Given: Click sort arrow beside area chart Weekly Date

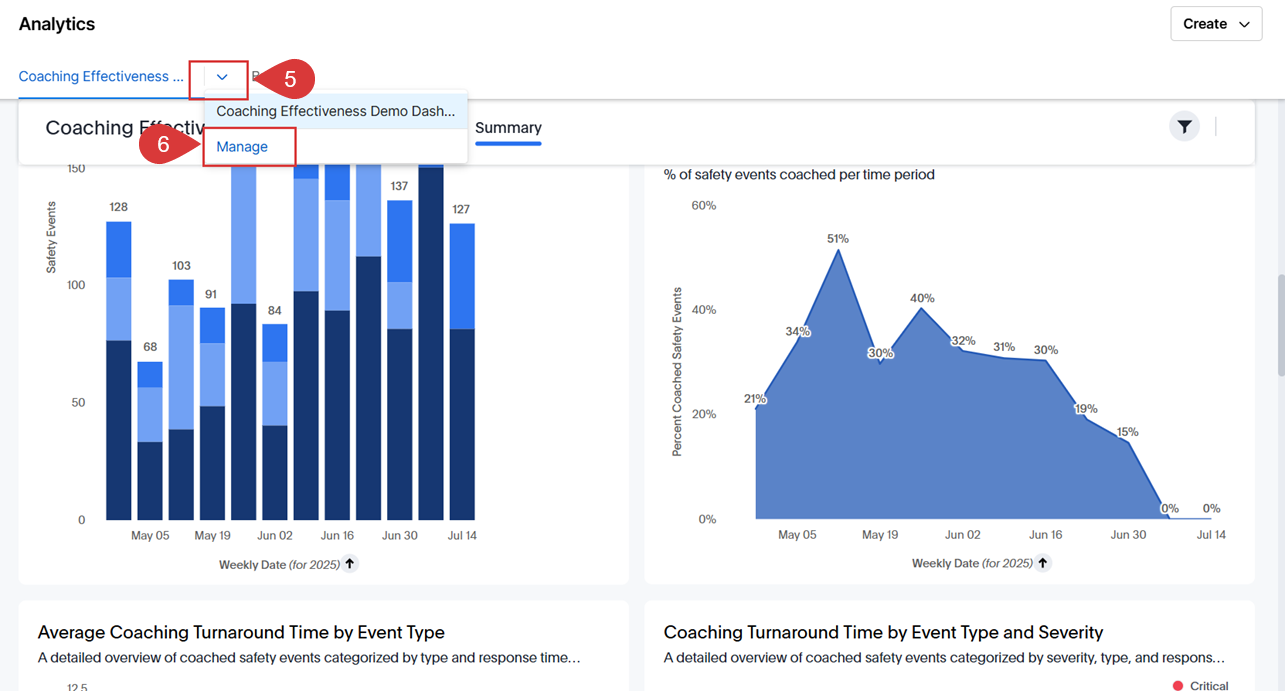Looking at the screenshot, I should point(1042,563).
